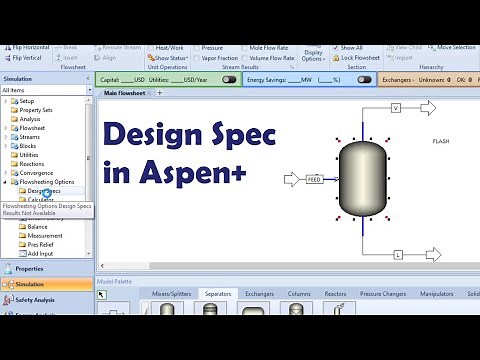
Task: Open the Exchangers palette tab
Action: [x=259, y=294]
